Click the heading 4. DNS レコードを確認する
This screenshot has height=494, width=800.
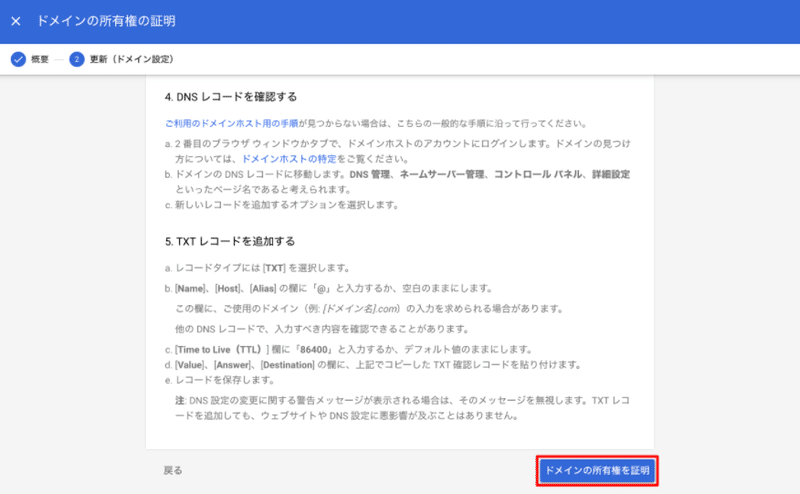point(231,97)
